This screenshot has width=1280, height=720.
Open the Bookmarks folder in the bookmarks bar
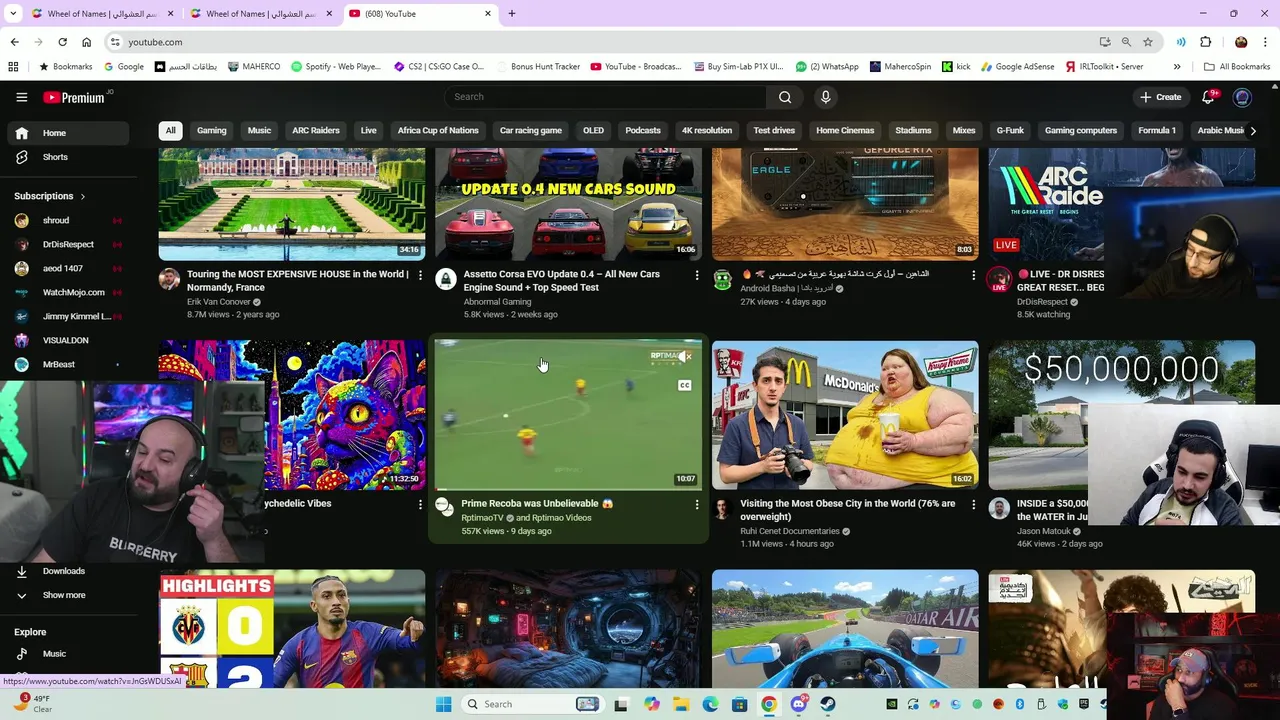click(65, 67)
